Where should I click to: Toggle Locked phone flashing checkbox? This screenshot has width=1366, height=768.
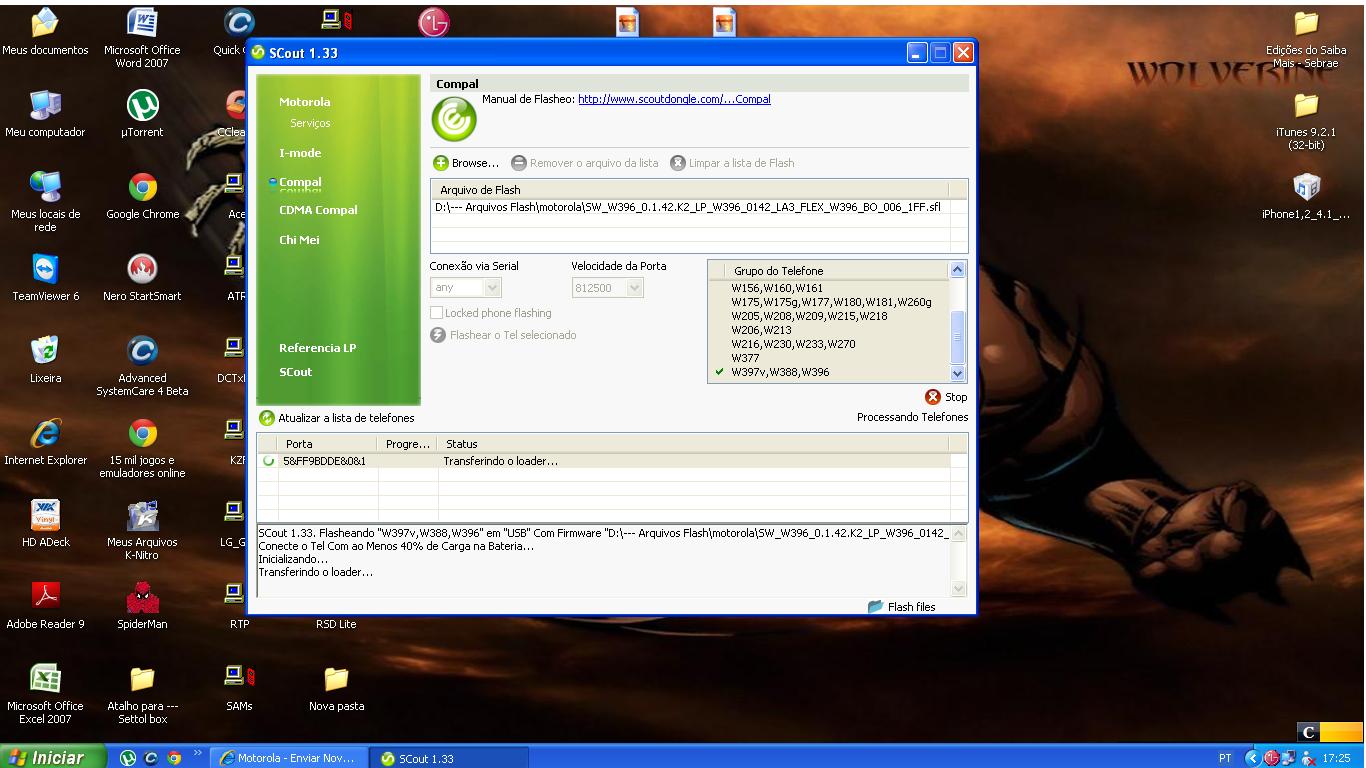coord(436,313)
